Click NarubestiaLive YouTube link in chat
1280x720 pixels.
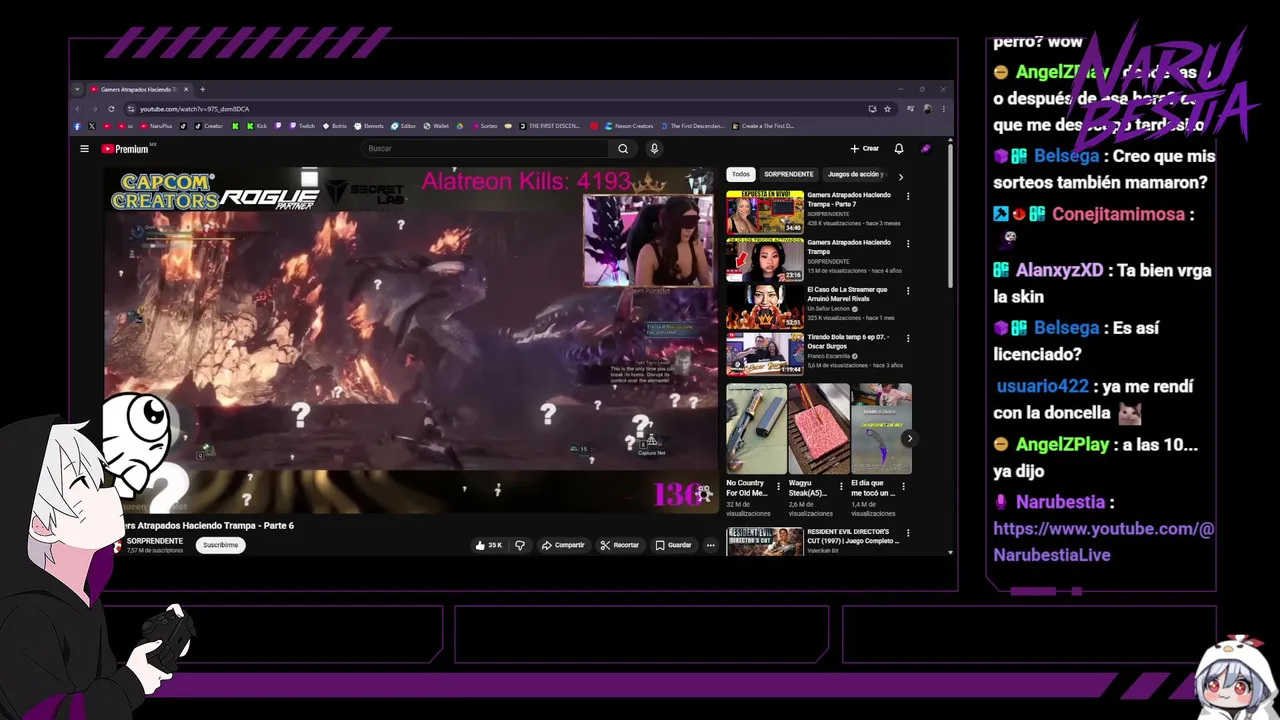[x=1104, y=541]
